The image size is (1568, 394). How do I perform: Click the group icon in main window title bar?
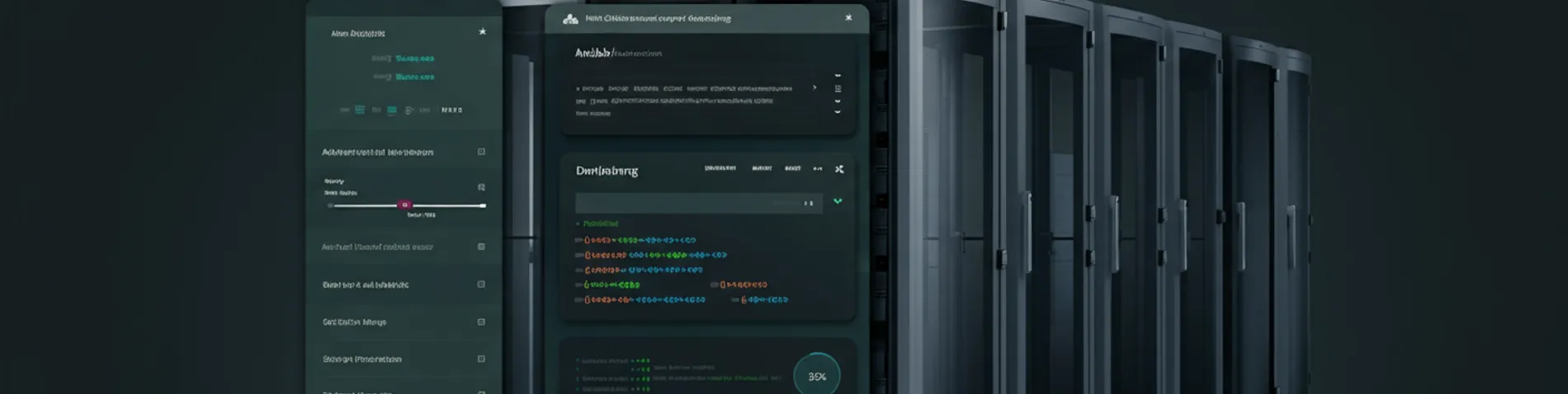[570, 18]
